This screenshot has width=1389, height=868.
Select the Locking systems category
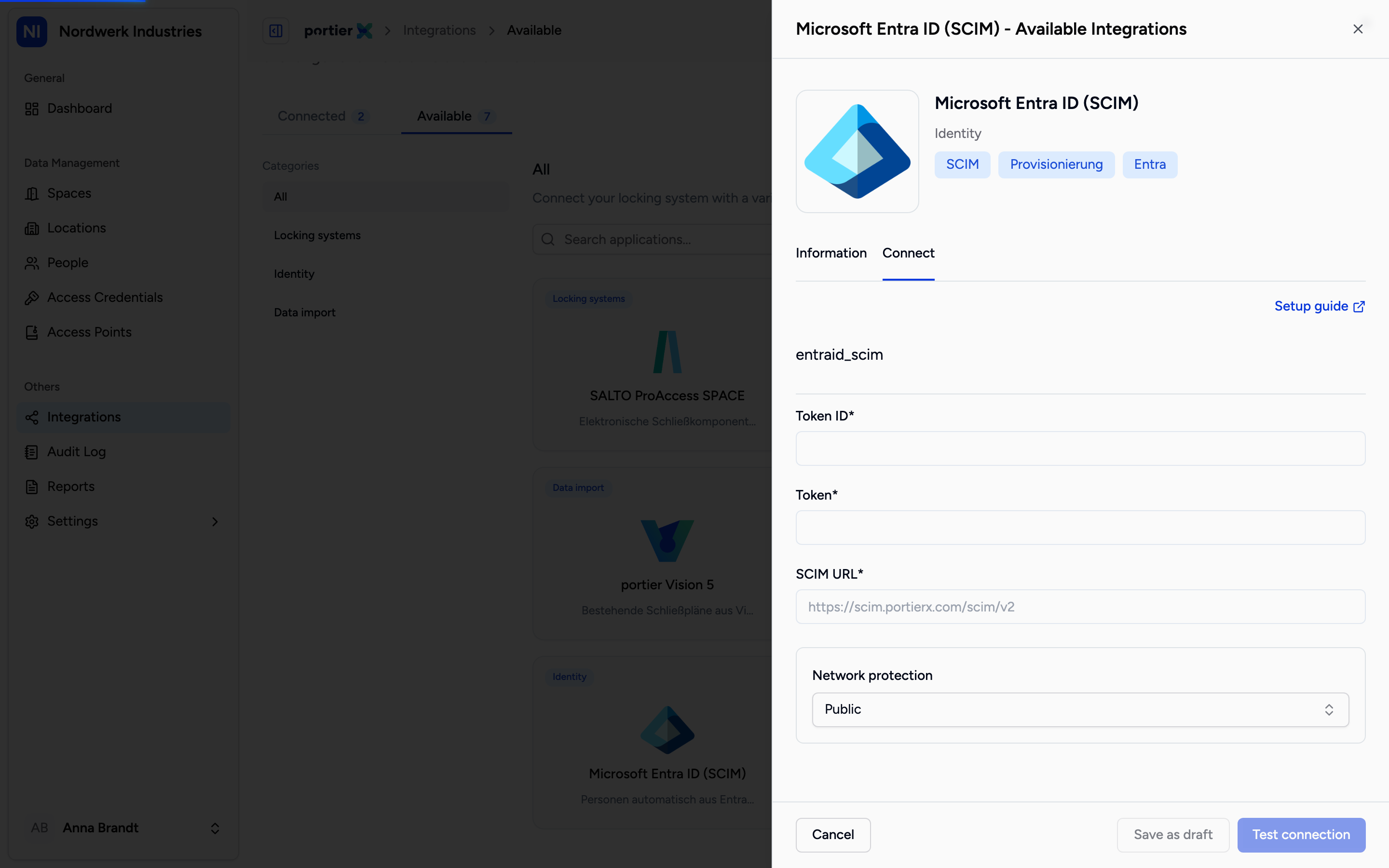pyautogui.click(x=386, y=235)
